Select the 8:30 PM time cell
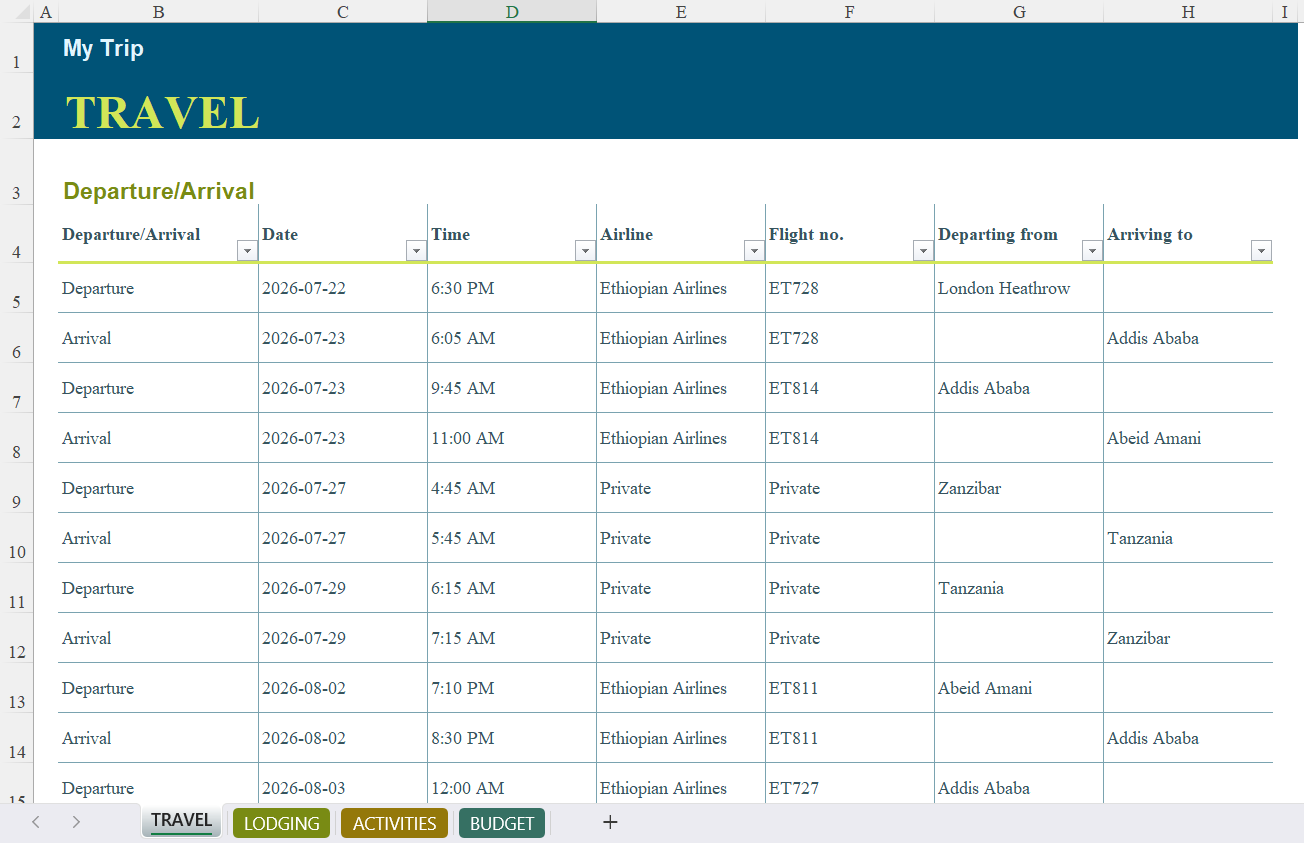Screen dimensions: 1304x843 click(512, 739)
